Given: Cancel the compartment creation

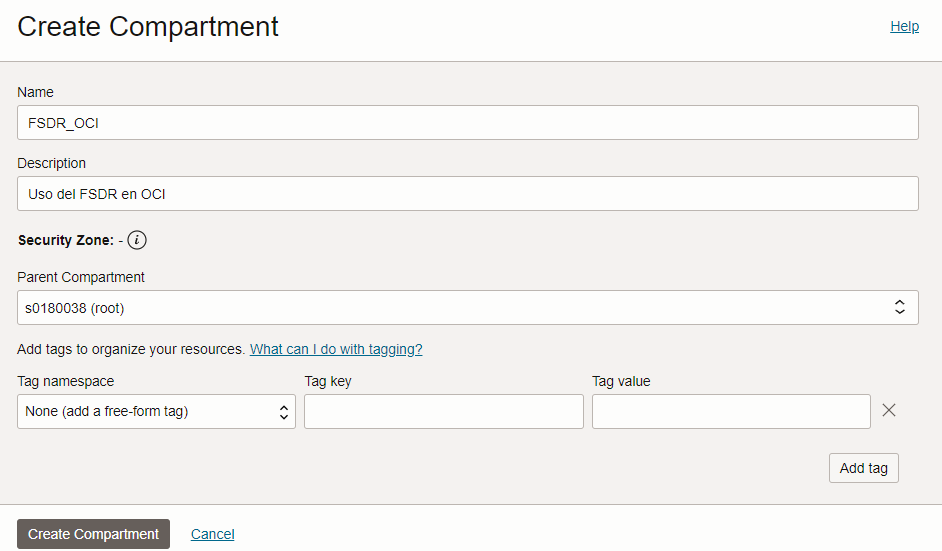Looking at the screenshot, I should coord(213,534).
